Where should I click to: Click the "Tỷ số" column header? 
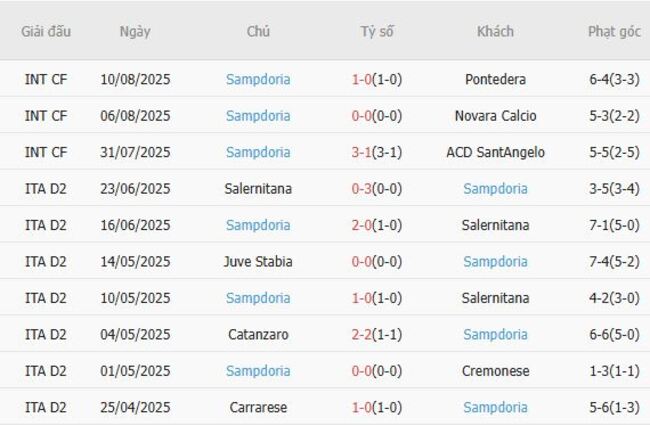tap(377, 31)
